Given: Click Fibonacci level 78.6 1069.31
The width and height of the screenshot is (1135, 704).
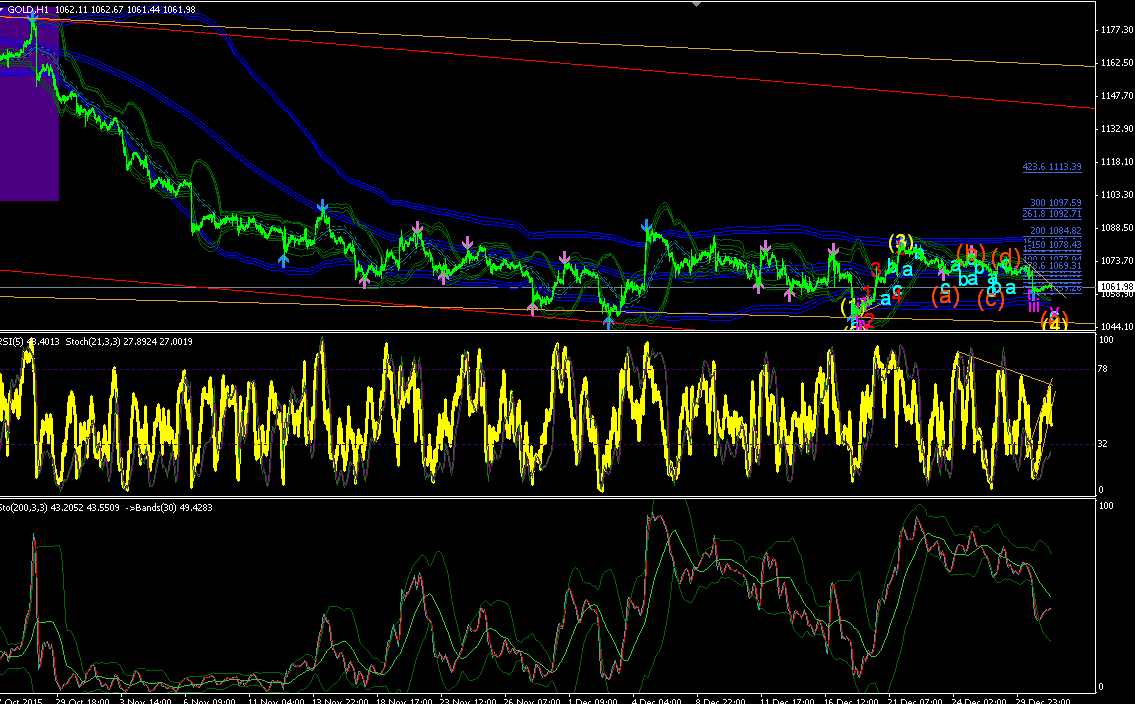Looking at the screenshot, I should point(1054,266).
